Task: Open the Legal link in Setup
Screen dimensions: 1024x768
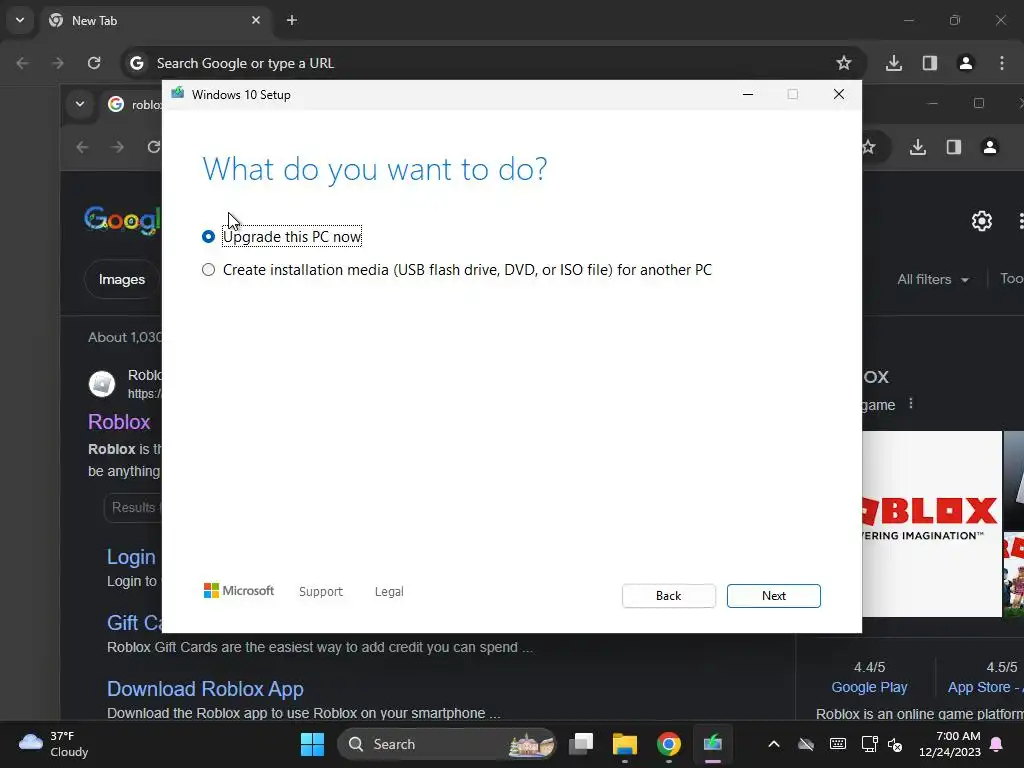Action: click(389, 591)
